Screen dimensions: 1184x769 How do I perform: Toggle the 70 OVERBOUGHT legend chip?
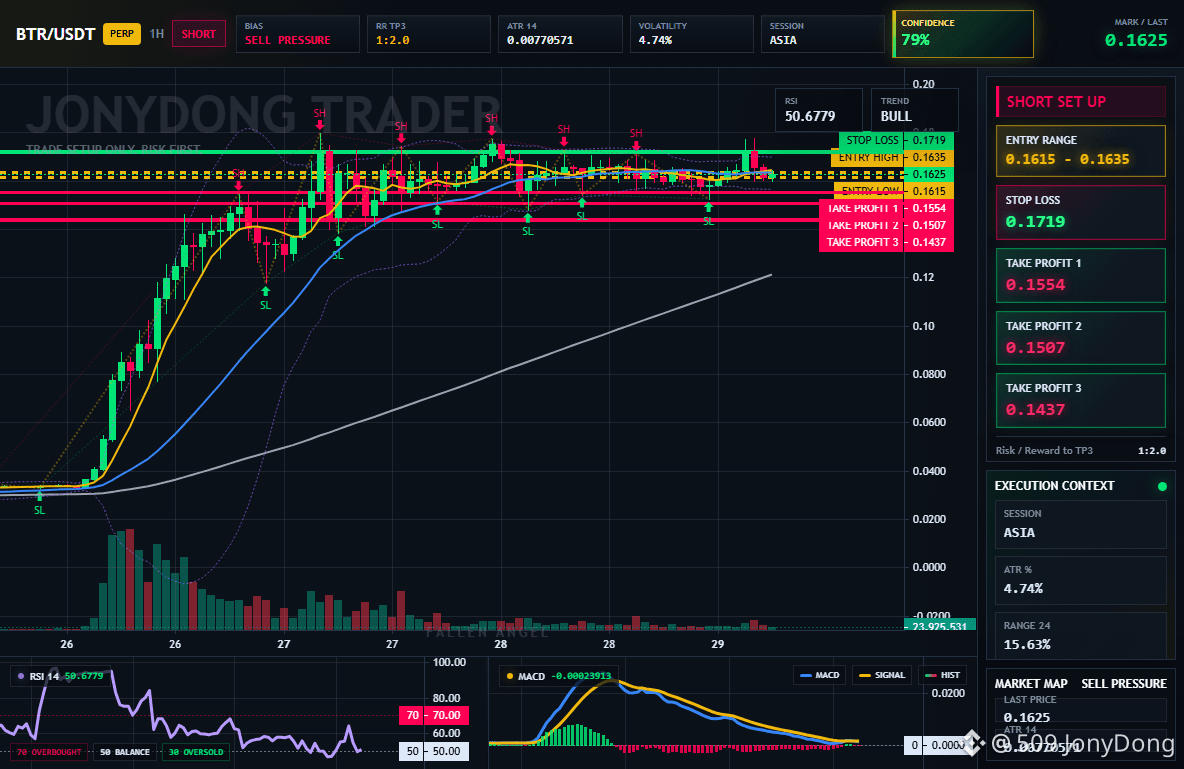coord(48,752)
